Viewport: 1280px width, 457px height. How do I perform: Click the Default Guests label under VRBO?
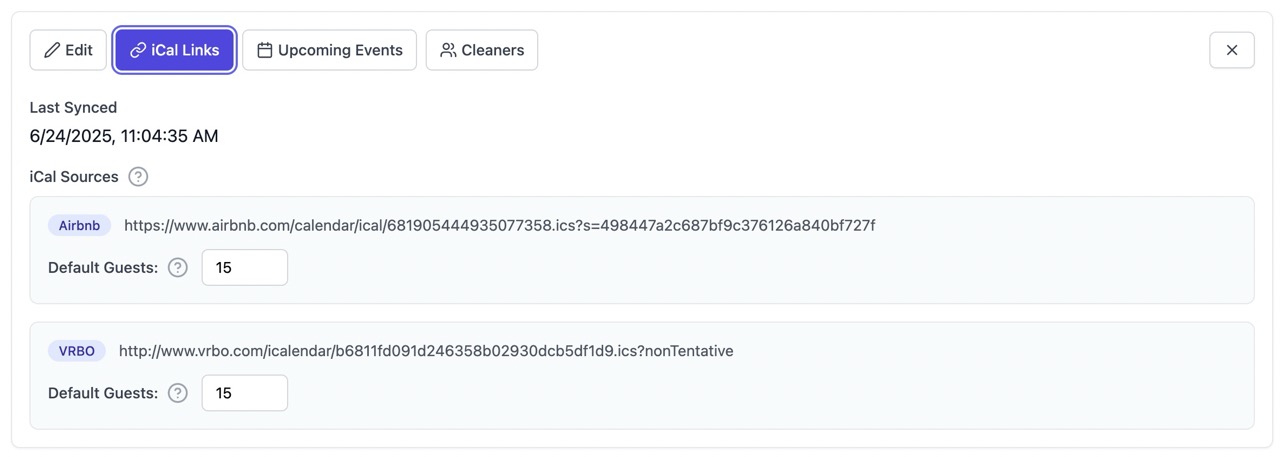click(103, 393)
